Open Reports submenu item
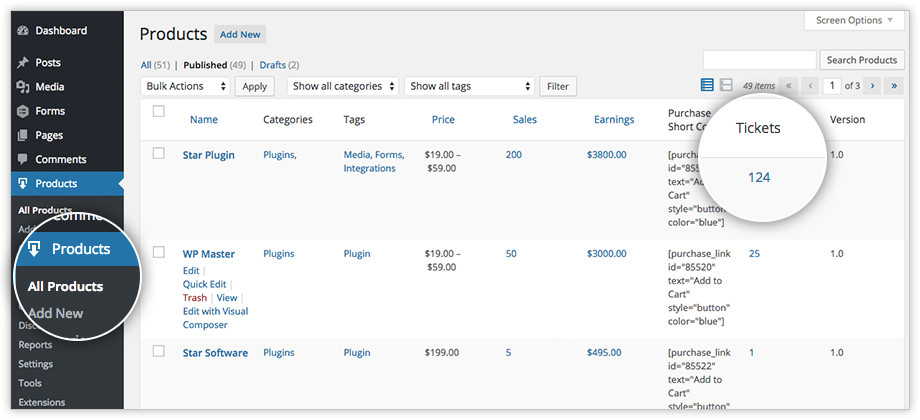The width and height of the screenshot is (920, 420). click(35, 345)
